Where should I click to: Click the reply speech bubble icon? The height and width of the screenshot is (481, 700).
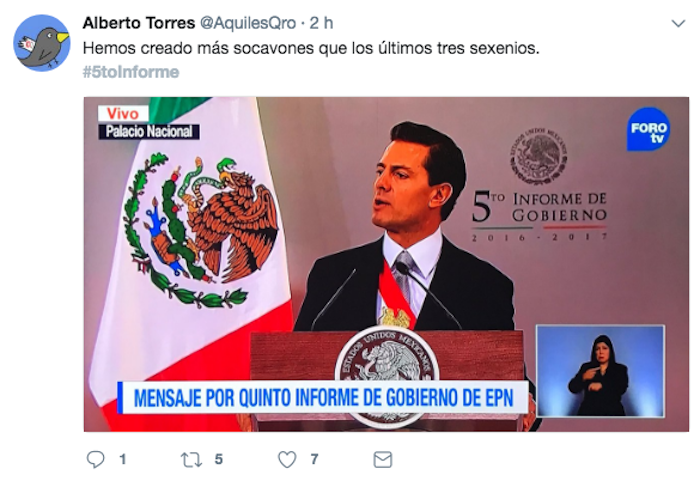pos(95,459)
